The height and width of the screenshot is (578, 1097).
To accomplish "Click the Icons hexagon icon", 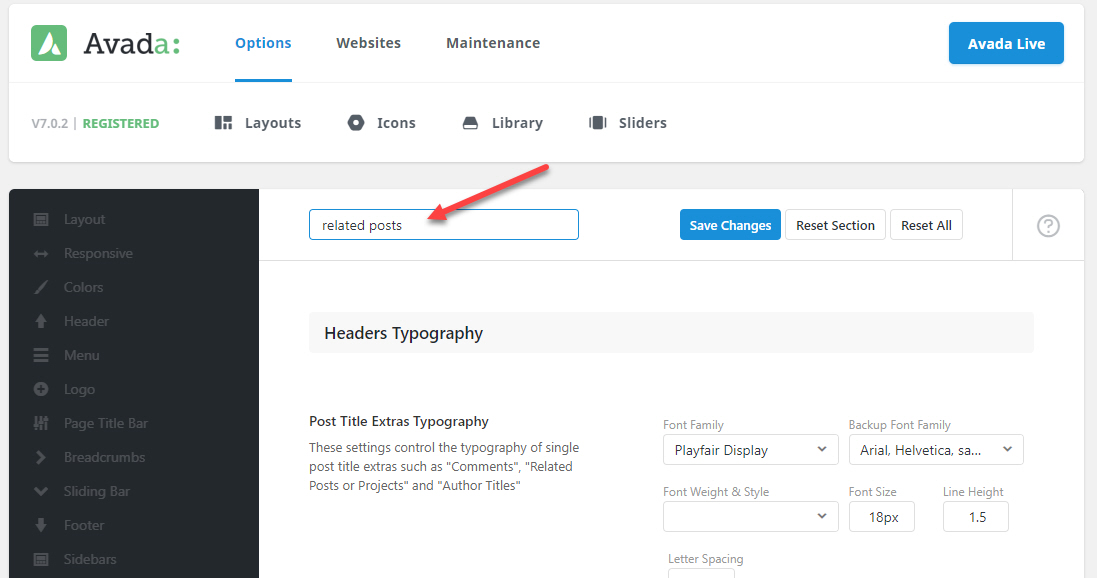I will 356,123.
